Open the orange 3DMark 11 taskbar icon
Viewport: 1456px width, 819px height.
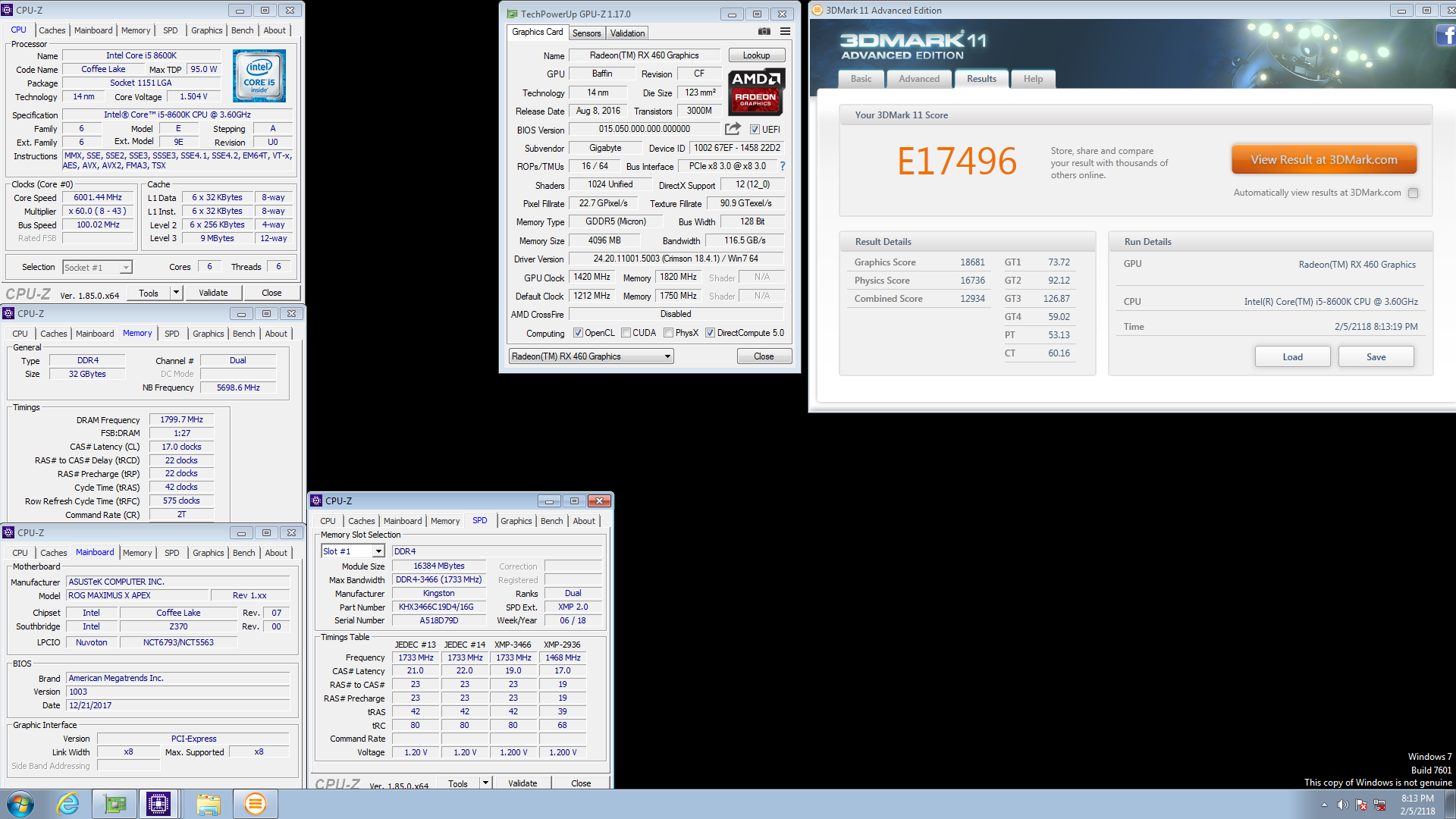(x=256, y=804)
